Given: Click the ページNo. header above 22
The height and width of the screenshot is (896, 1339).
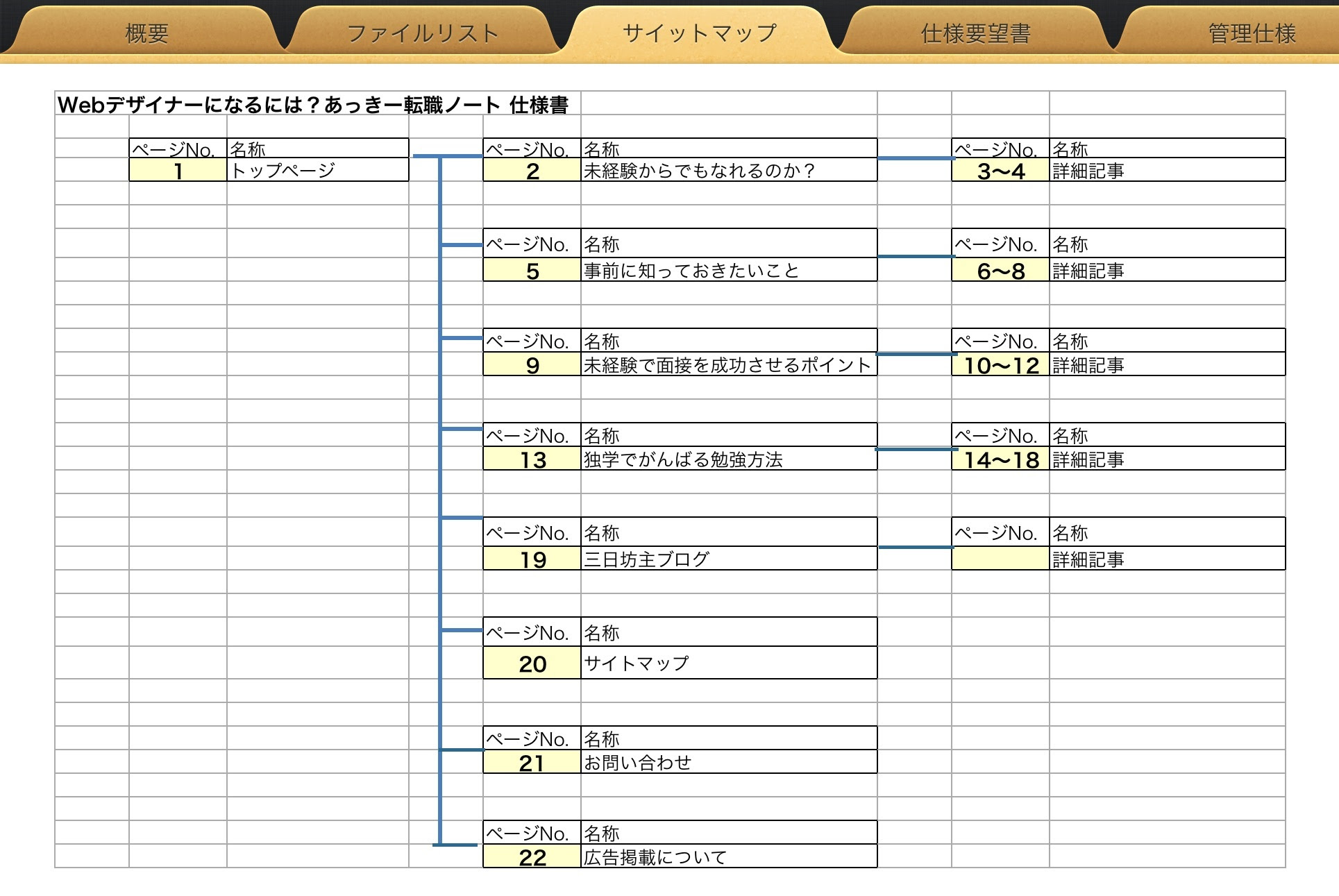Looking at the screenshot, I should 532,833.
